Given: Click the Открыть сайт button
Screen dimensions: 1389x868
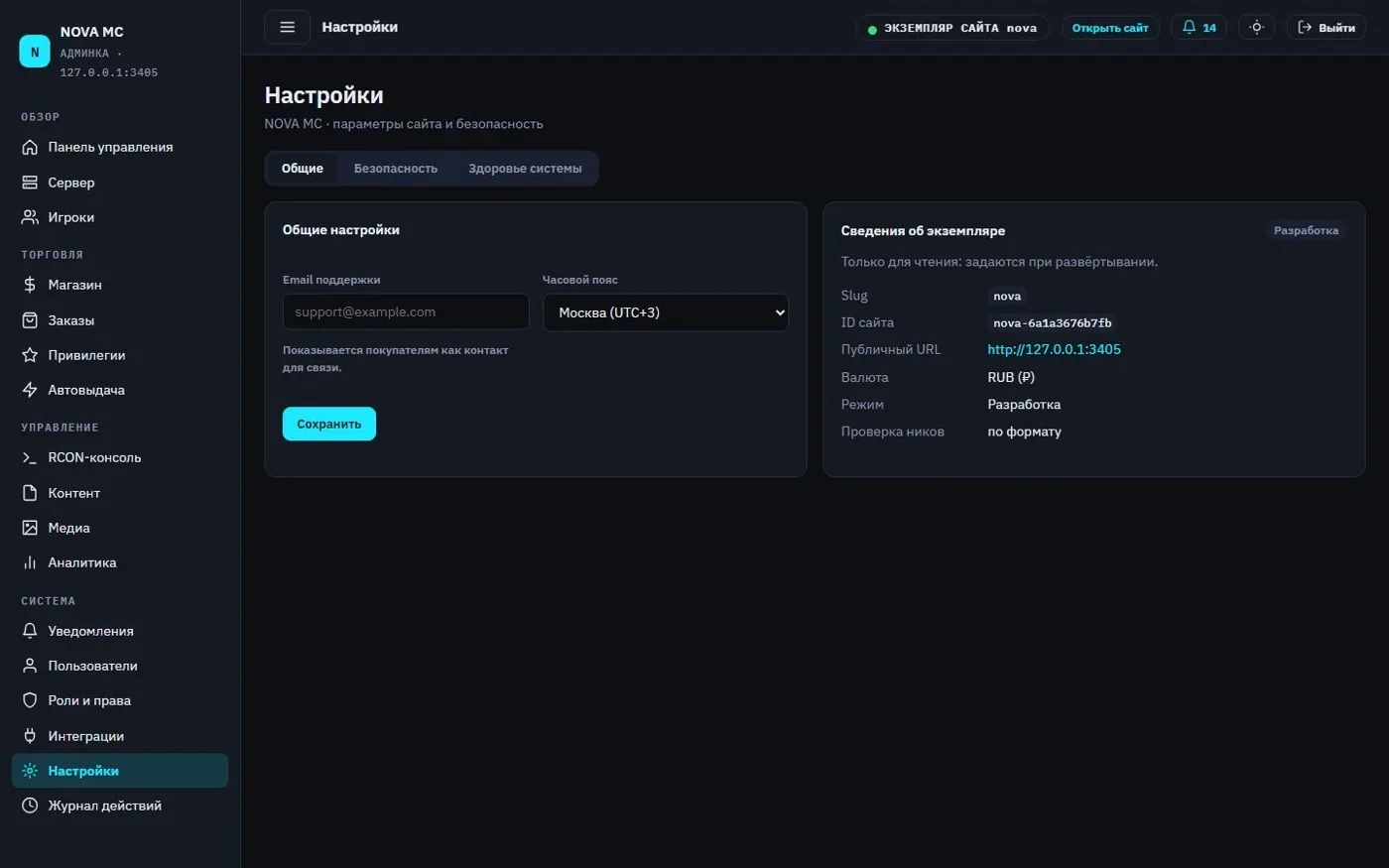Looking at the screenshot, I should tap(1110, 28).
